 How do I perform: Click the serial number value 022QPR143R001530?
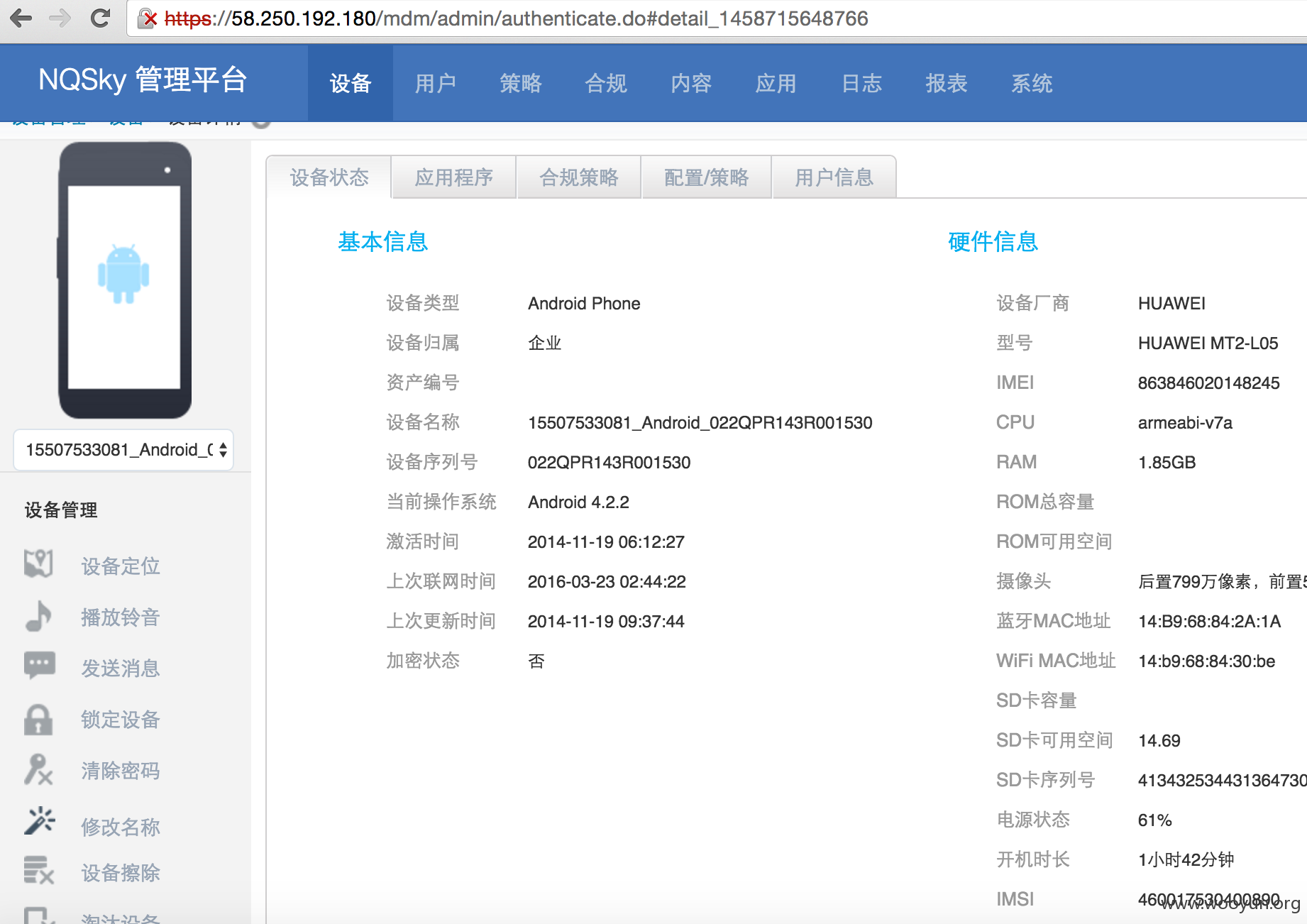(610, 463)
